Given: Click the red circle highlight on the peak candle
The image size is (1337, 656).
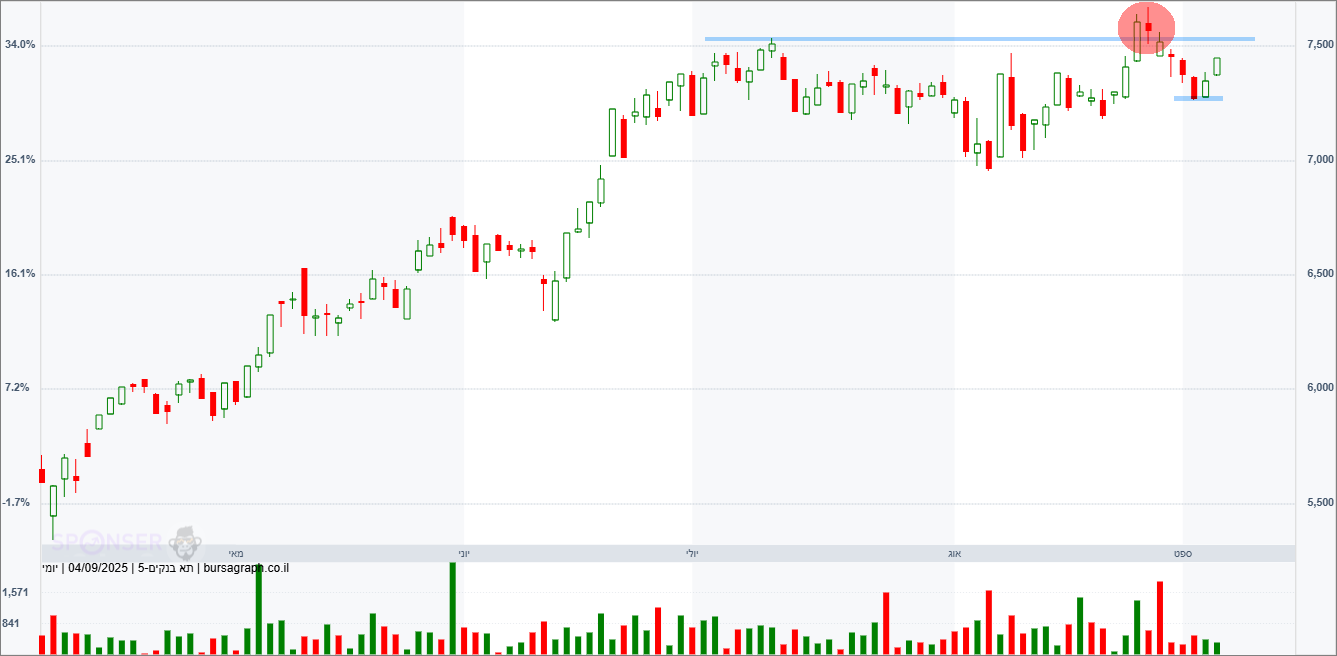Looking at the screenshot, I should pyautogui.click(x=1146, y=27).
